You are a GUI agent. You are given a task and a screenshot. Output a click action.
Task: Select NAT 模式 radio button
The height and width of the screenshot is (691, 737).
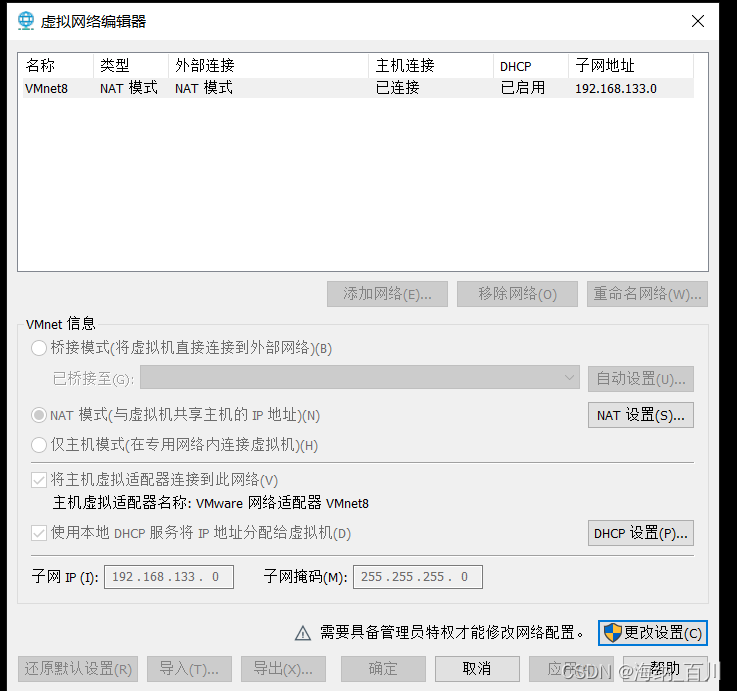tap(39, 415)
